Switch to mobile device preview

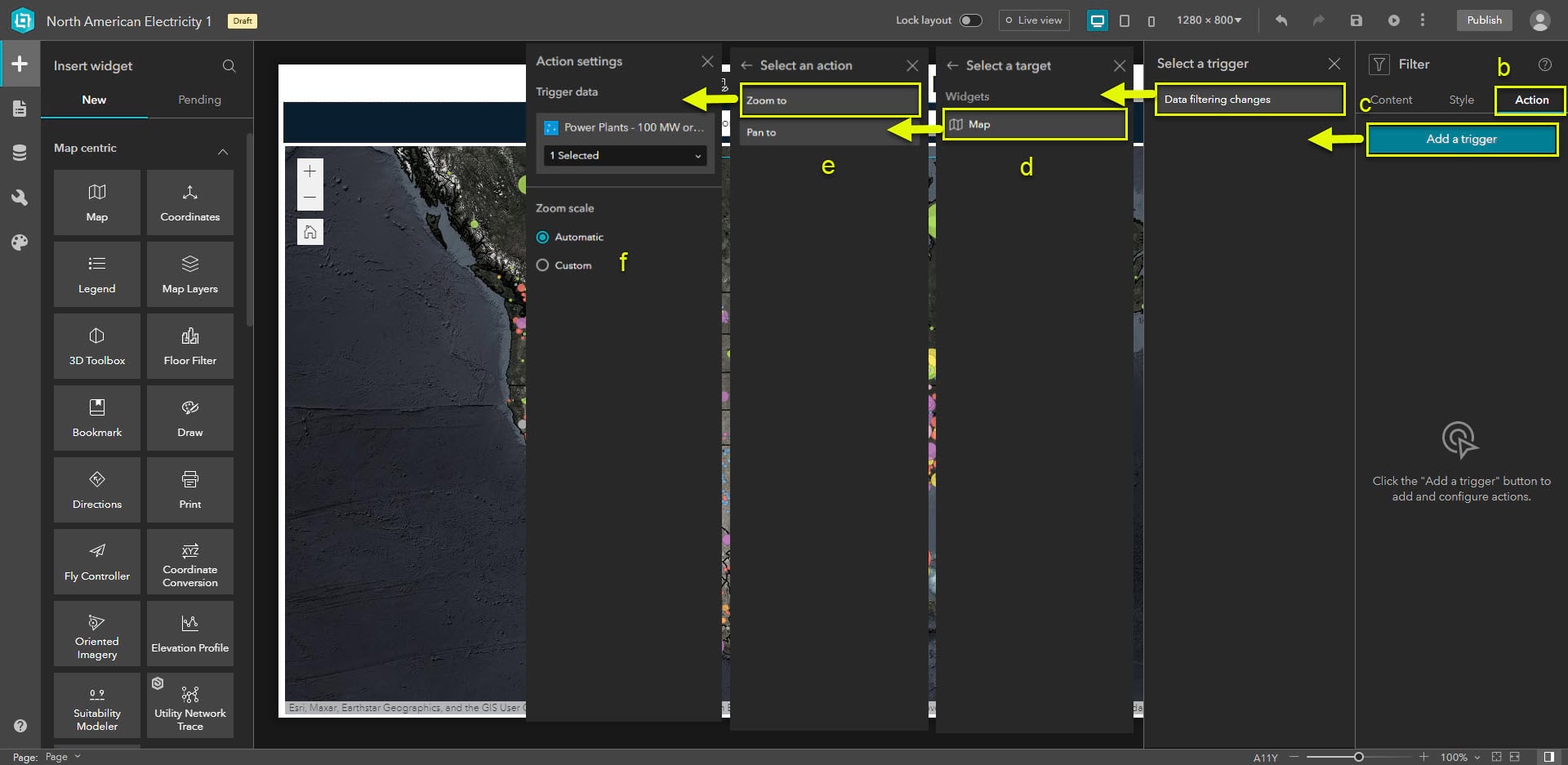pyautogui.click(x=1151, y=20)
